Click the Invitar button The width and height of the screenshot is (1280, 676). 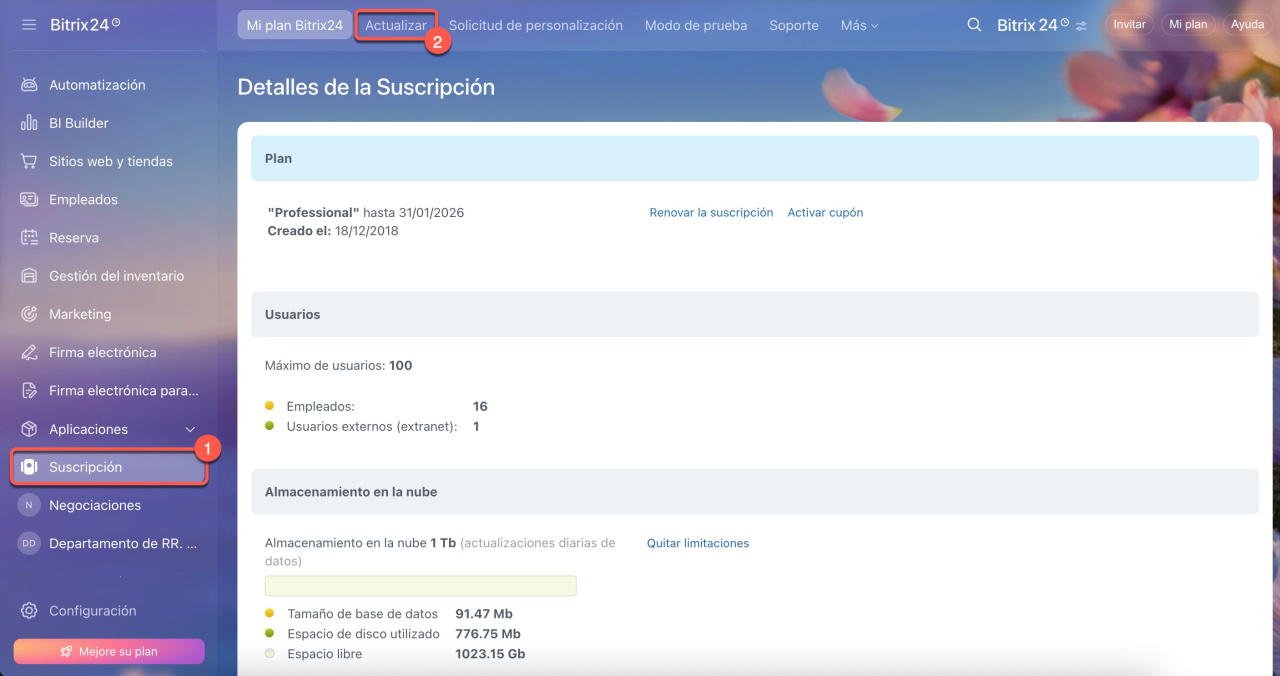point(1129,24)
